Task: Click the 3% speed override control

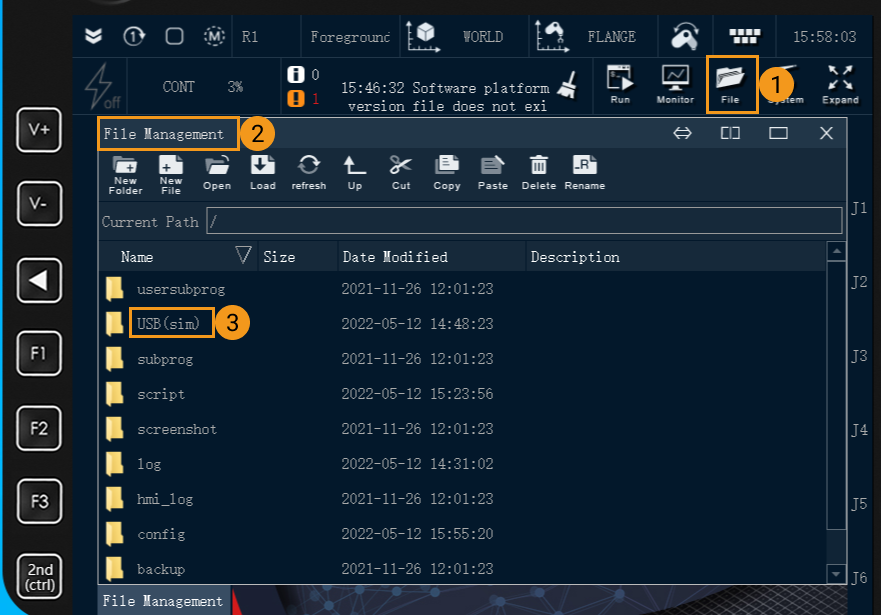Action: click(x=234, y=86)
